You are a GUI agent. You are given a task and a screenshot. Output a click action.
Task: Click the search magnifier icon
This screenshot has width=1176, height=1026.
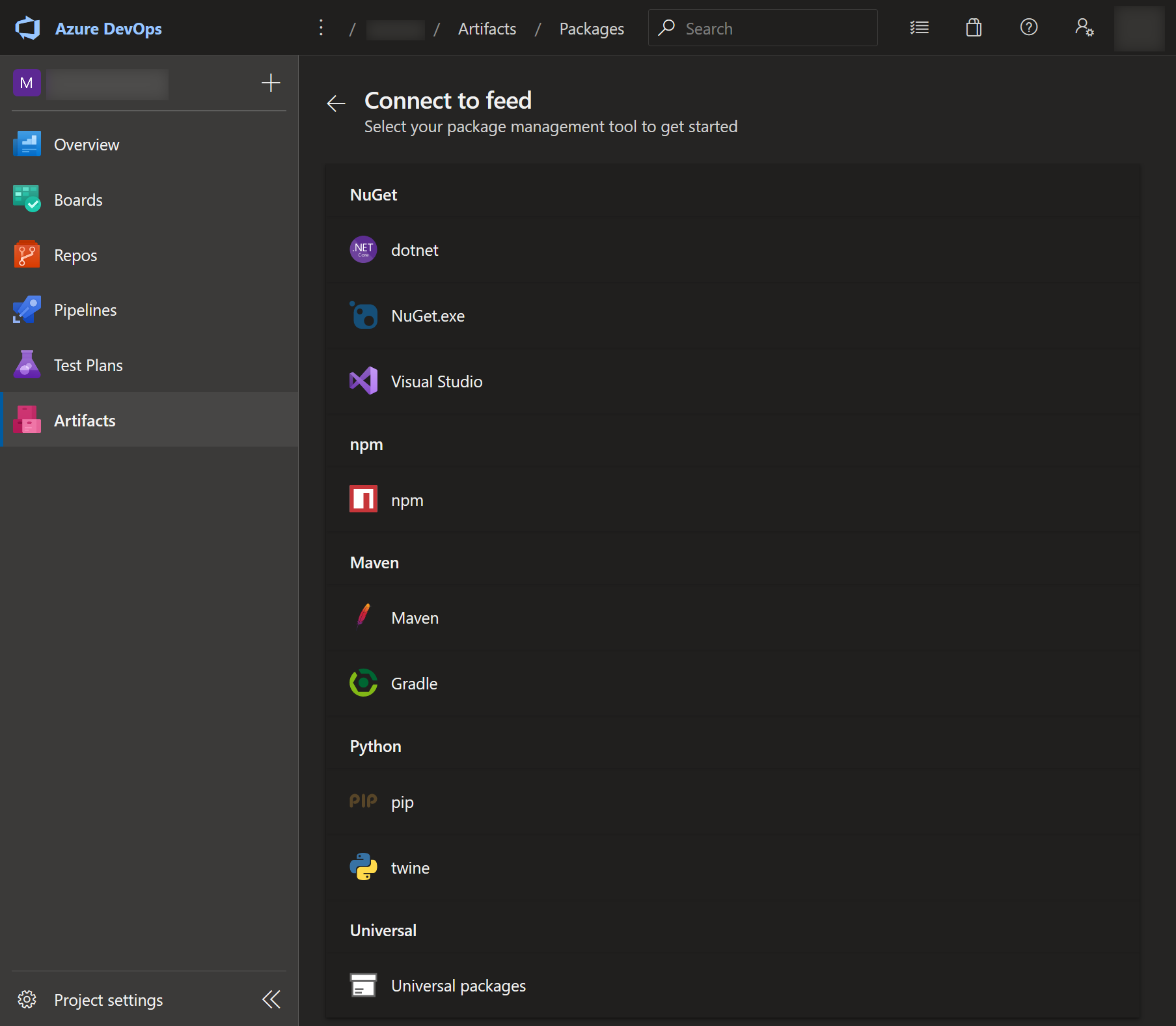[x=666, y=28]
